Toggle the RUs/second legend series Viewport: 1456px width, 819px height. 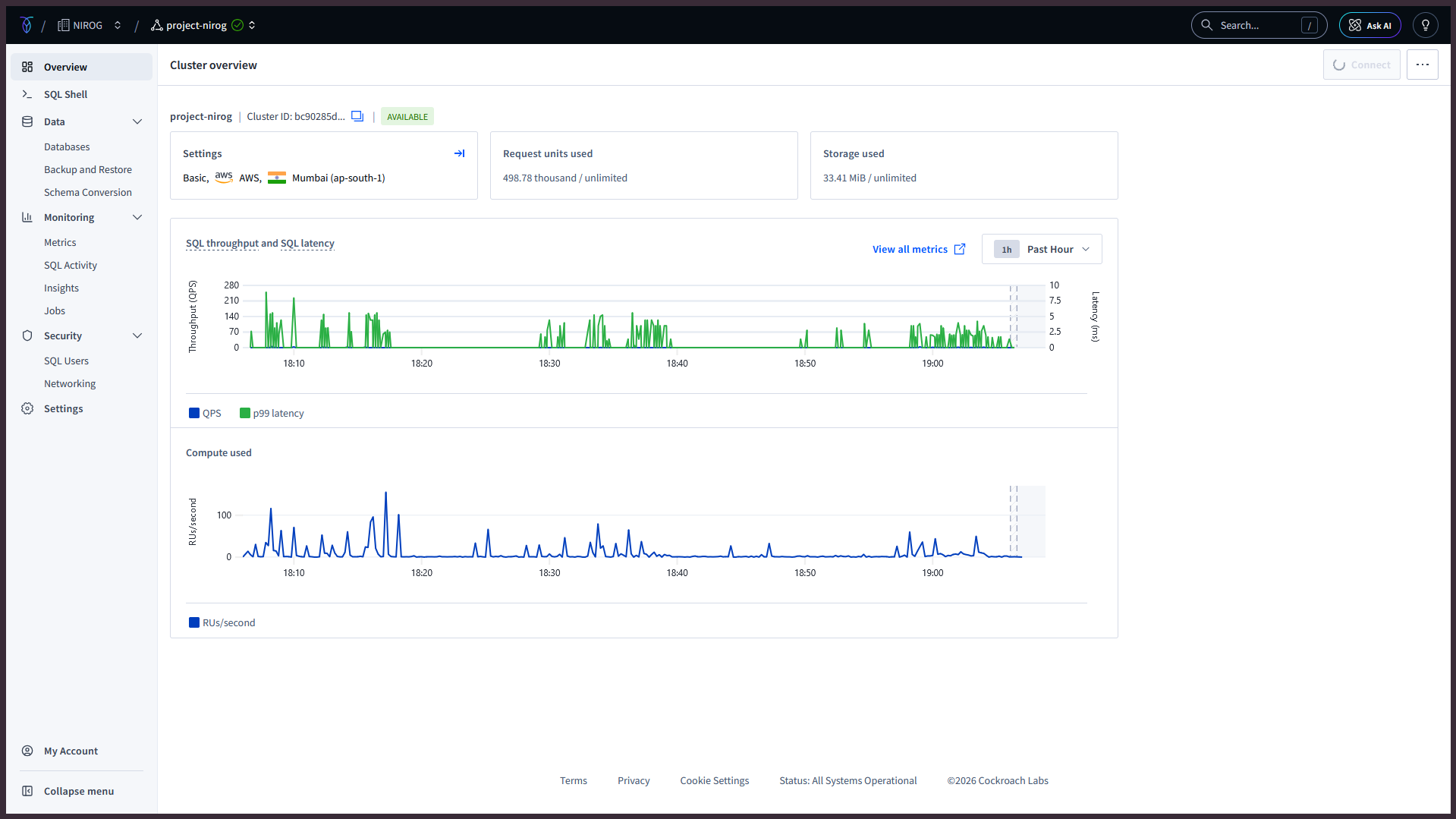pyautogui.click(x=222, y=622)
